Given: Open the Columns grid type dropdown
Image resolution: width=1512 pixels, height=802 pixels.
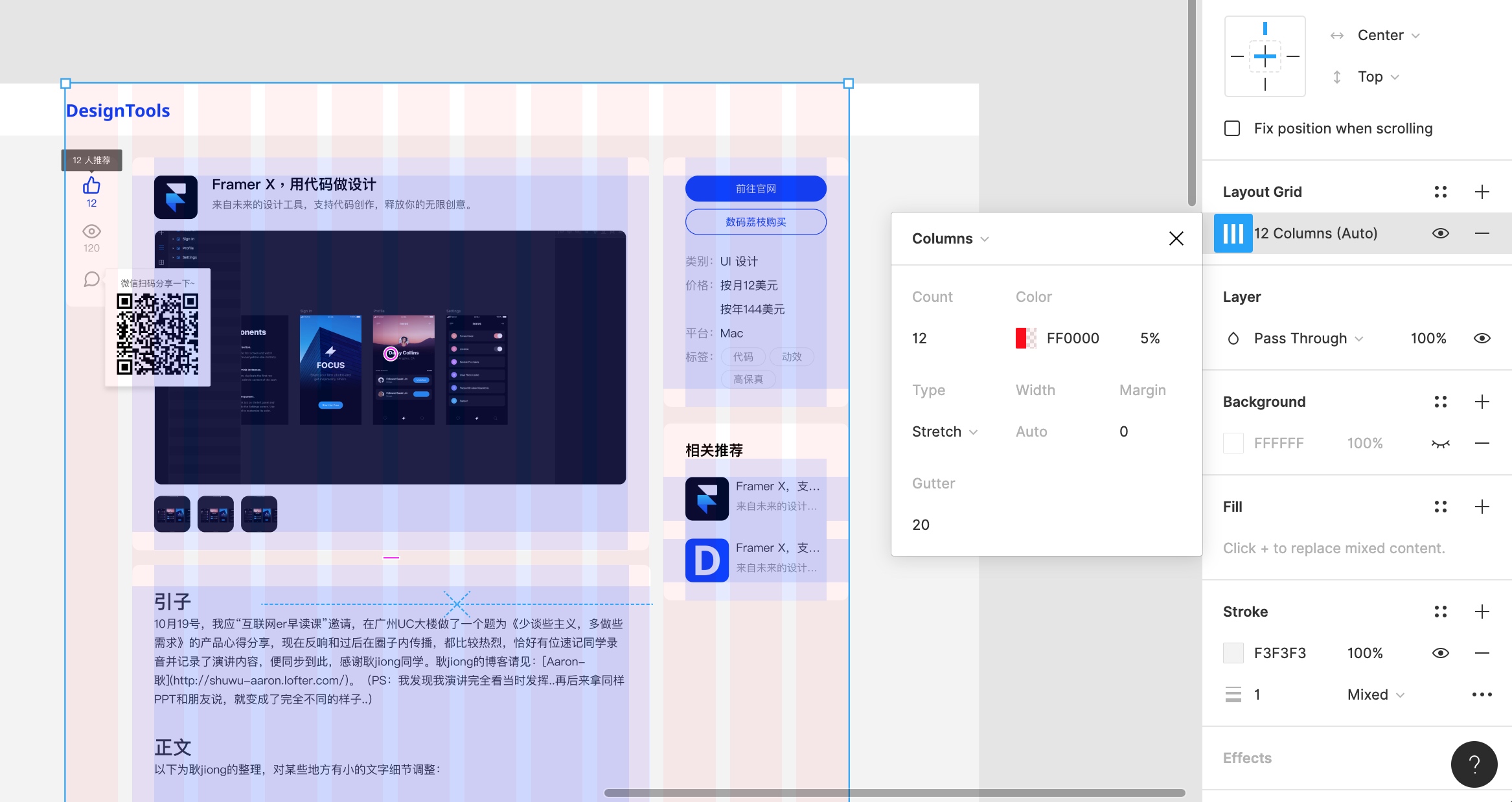Looking at the screenshot, I should pyautogui.click(x=950, y=238).
